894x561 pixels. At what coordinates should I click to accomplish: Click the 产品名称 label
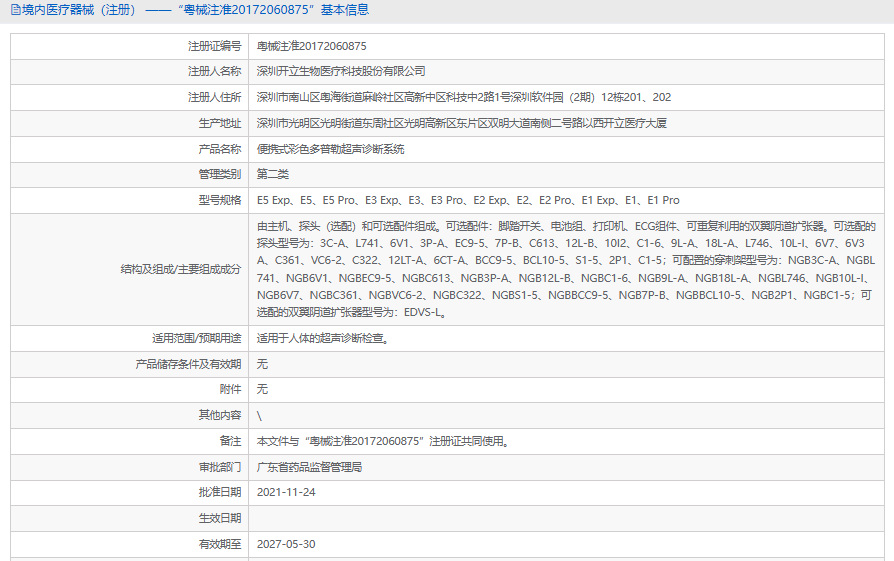point(220,149)
